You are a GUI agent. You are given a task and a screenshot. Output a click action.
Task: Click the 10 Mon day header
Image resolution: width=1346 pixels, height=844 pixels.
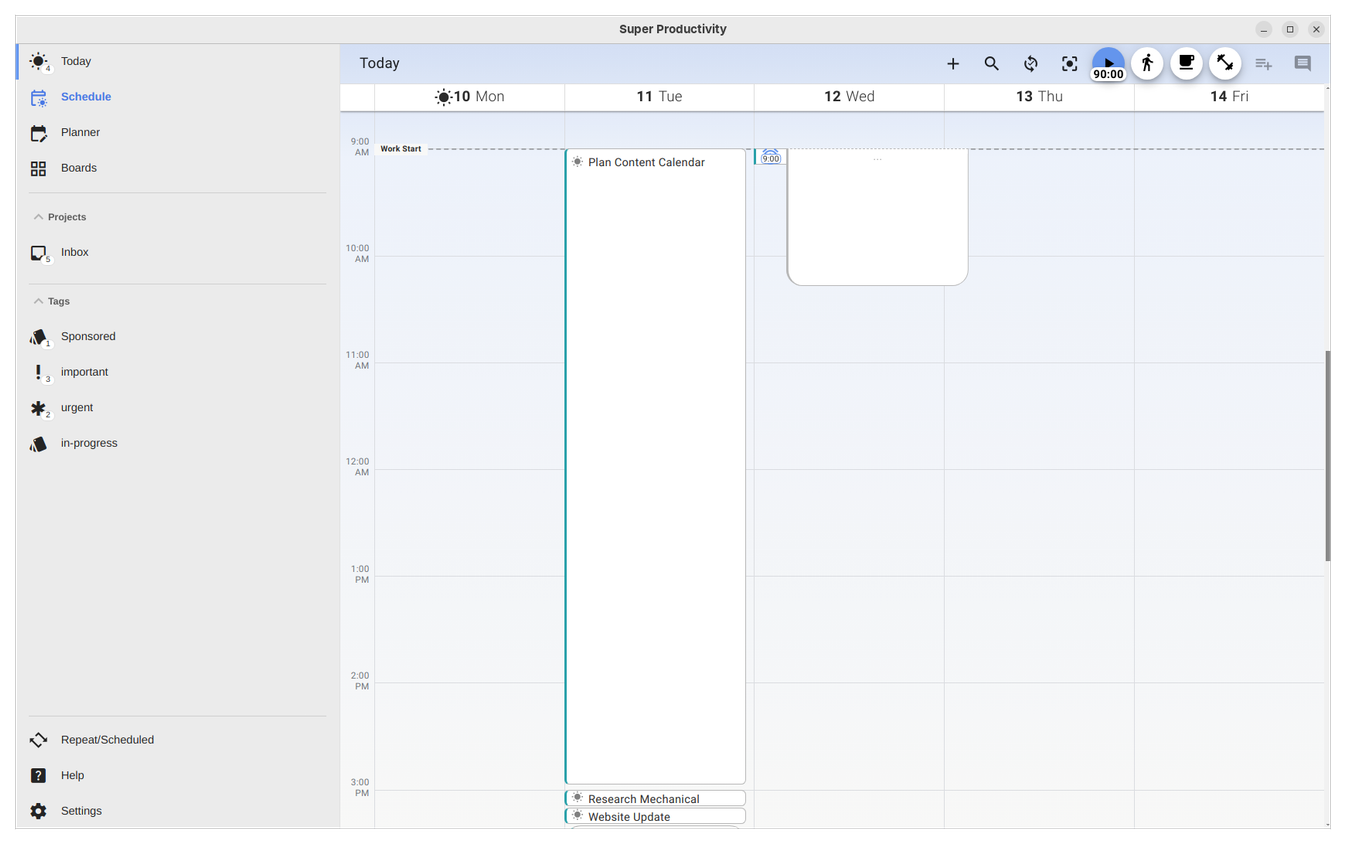(469, 96)
